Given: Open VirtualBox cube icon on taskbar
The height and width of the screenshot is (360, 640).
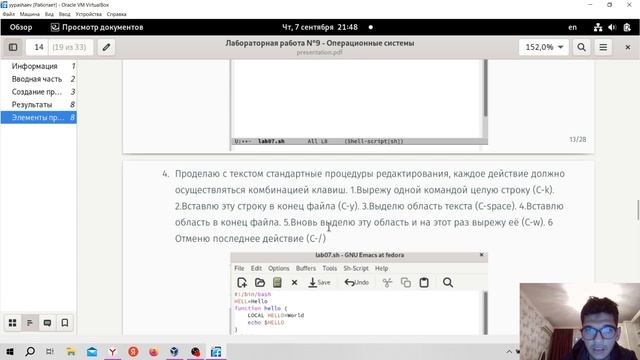Looking at the screenshot, I should click(x=174, y=351).
